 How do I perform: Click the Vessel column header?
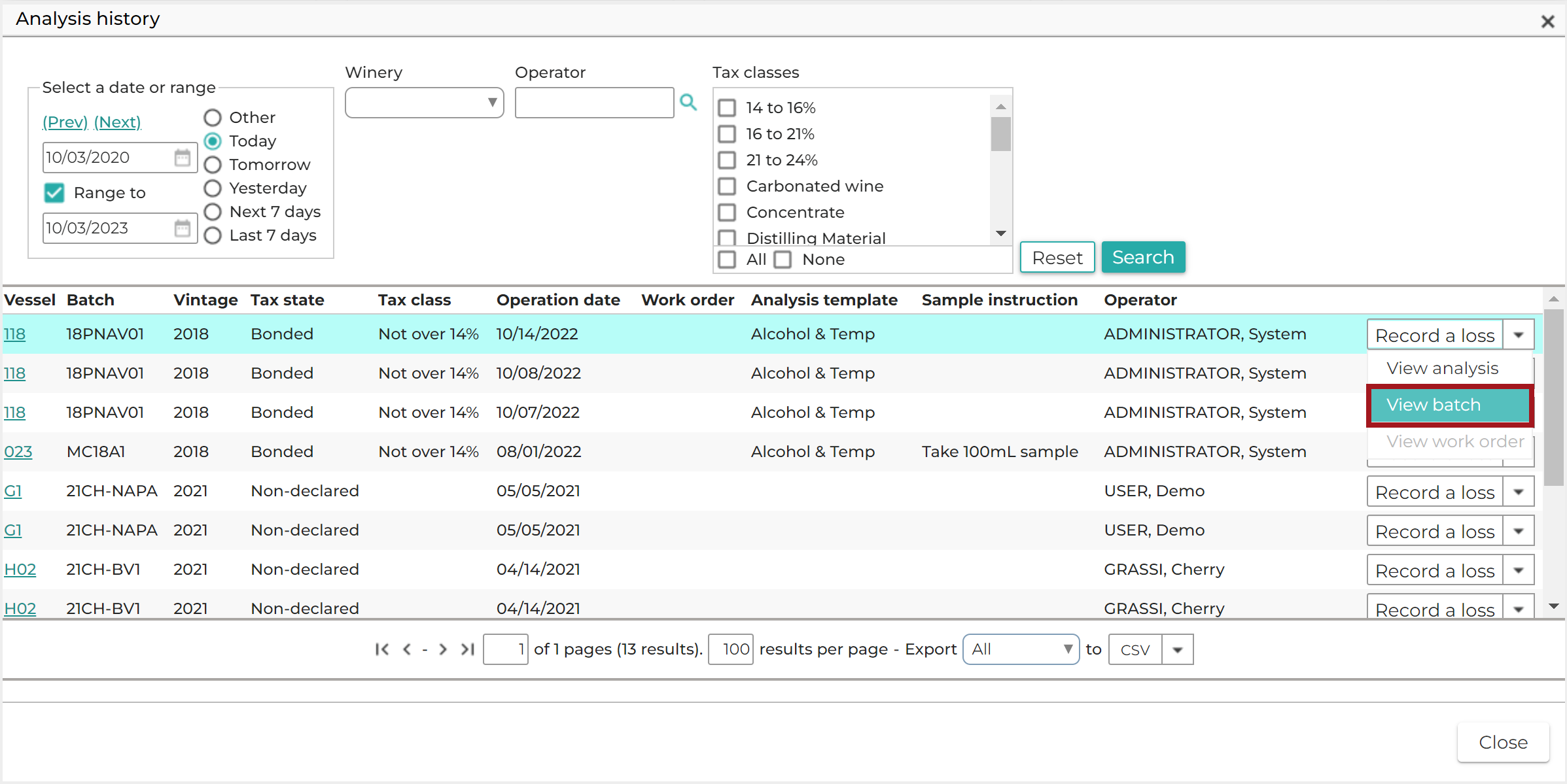(29, 300)
